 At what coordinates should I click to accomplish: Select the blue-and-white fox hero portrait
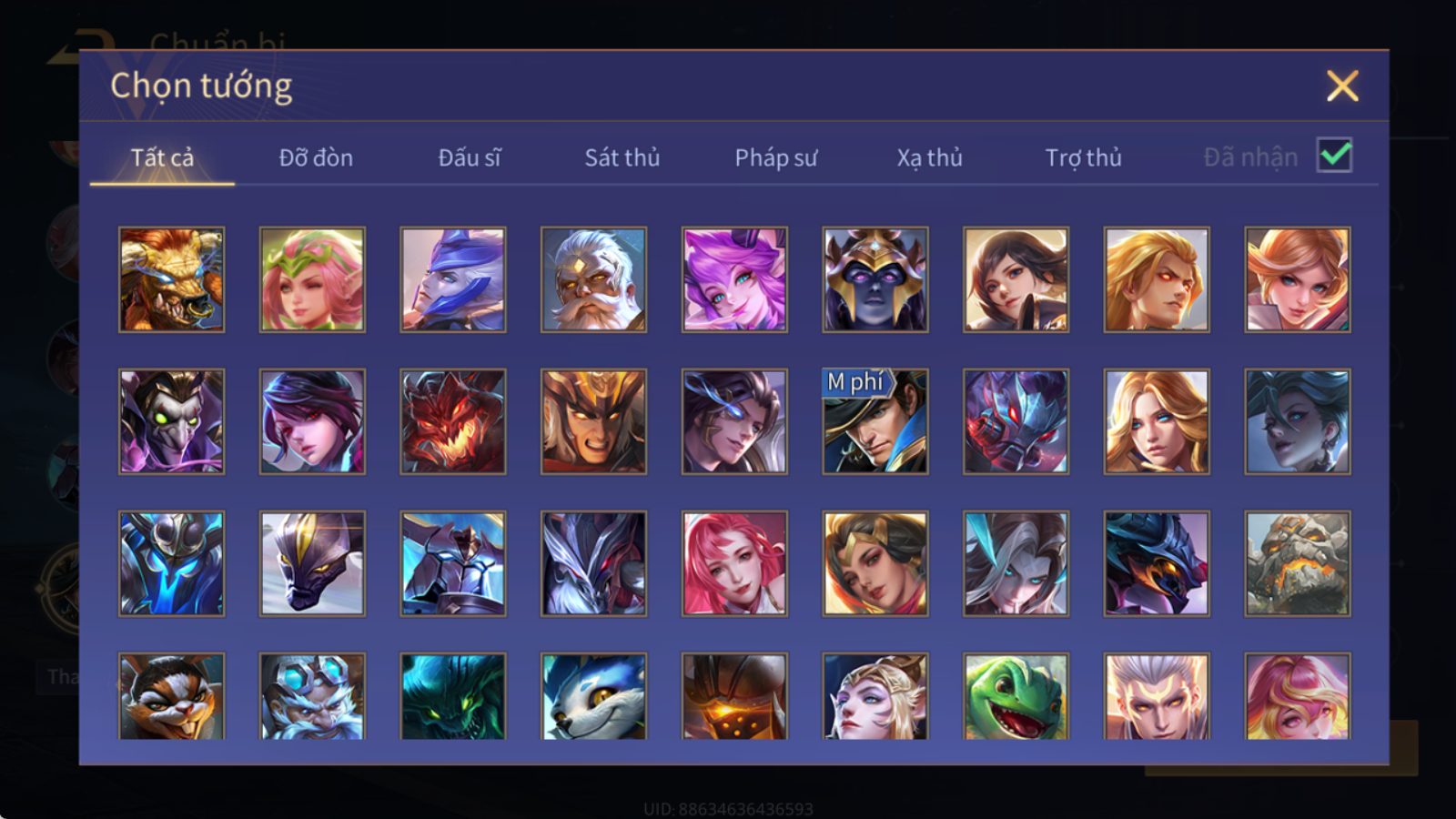tap(593, 696)
